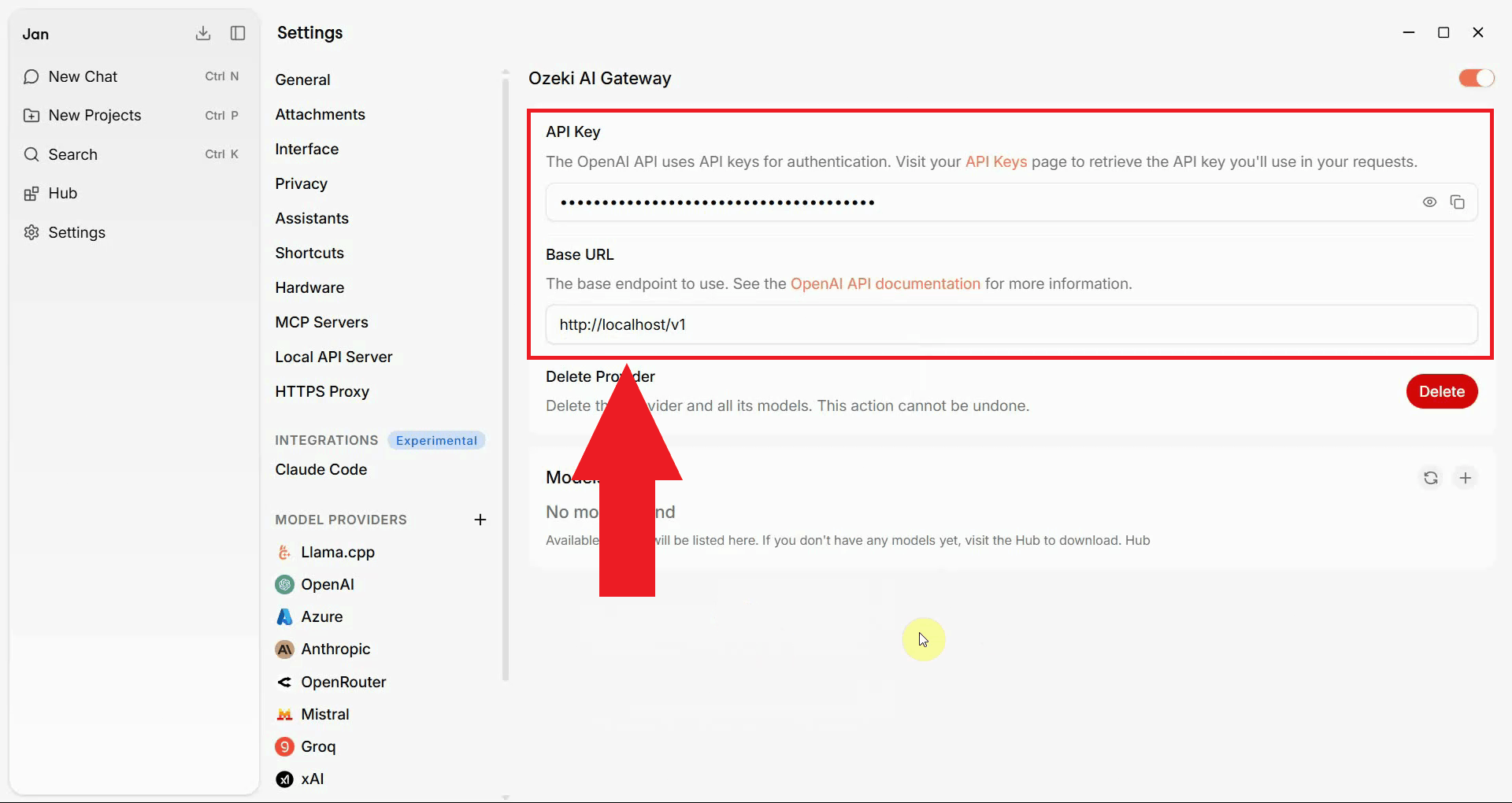This screenshot has height=803, width=1512.
Task: Disable the Ozeki AI Gateway toggle
Action: pyautogui.click(x=1476, y=78)
